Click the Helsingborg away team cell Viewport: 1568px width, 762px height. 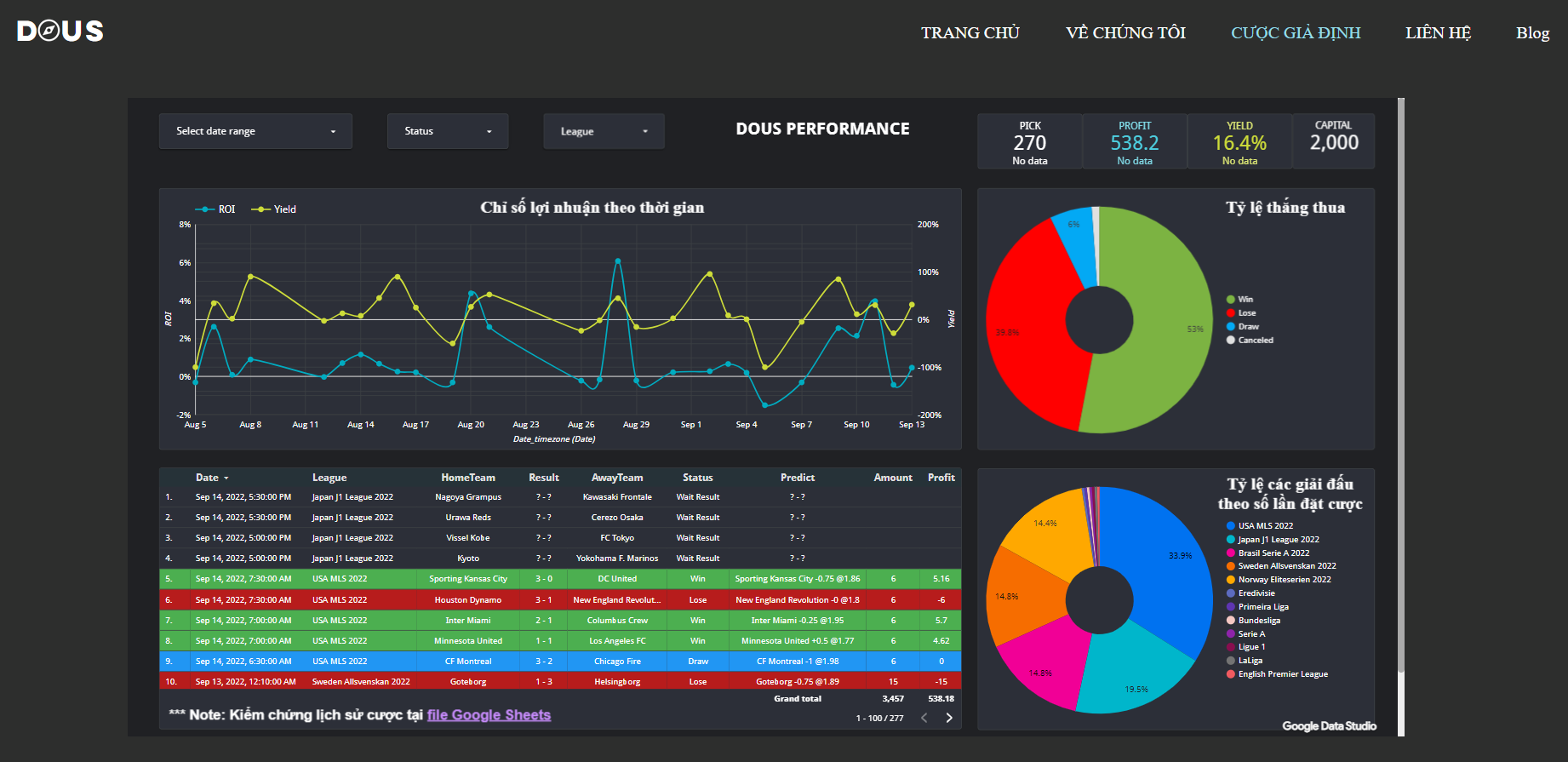(617, 682)
